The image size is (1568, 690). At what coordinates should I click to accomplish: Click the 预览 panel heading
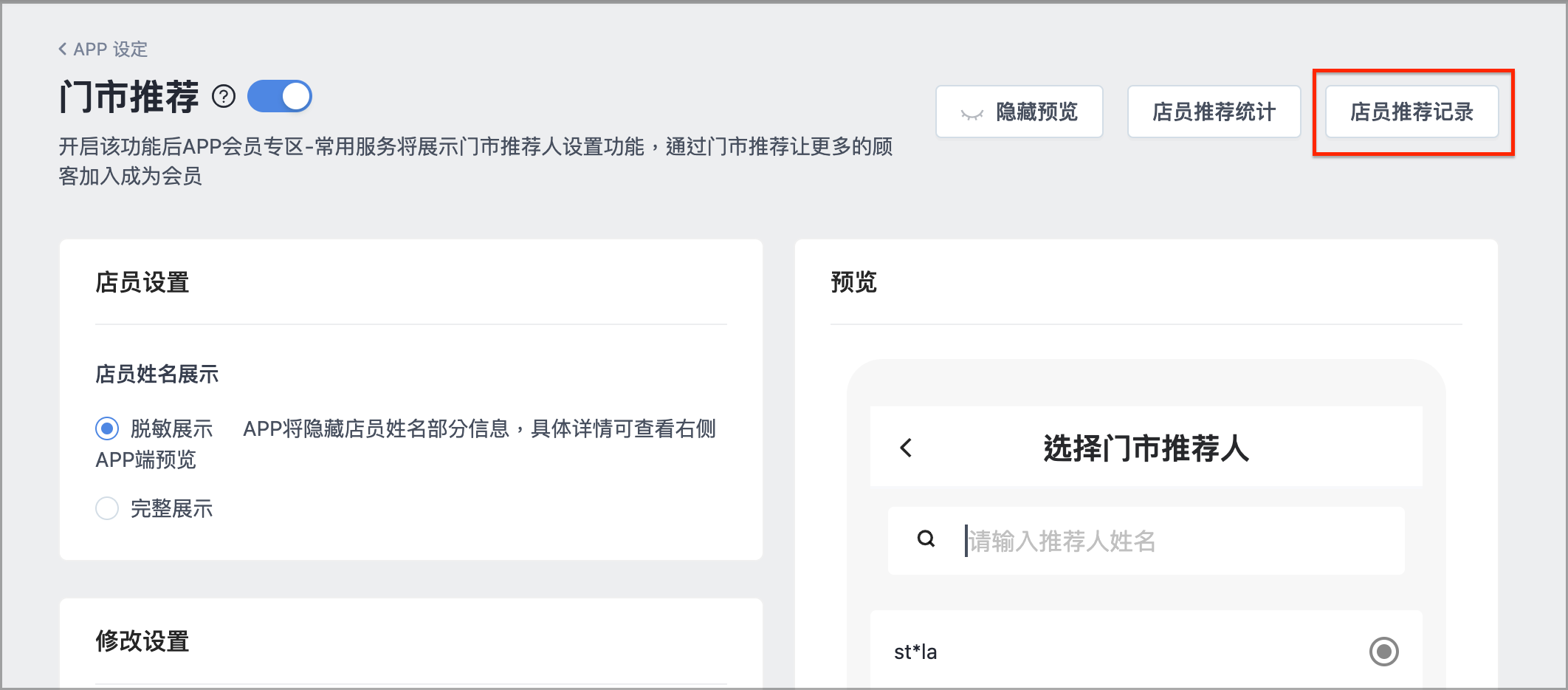click(x=854, y=282)
